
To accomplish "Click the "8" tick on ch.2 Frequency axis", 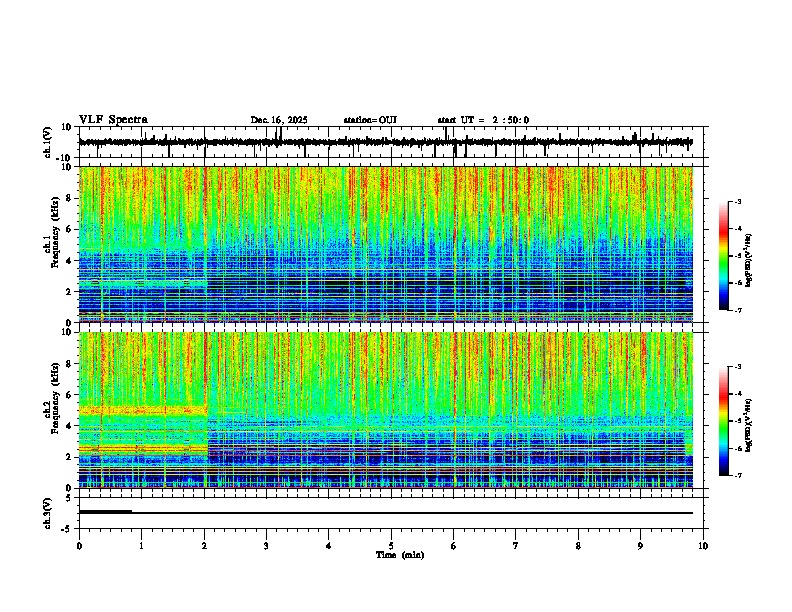I will pos(70,364).
